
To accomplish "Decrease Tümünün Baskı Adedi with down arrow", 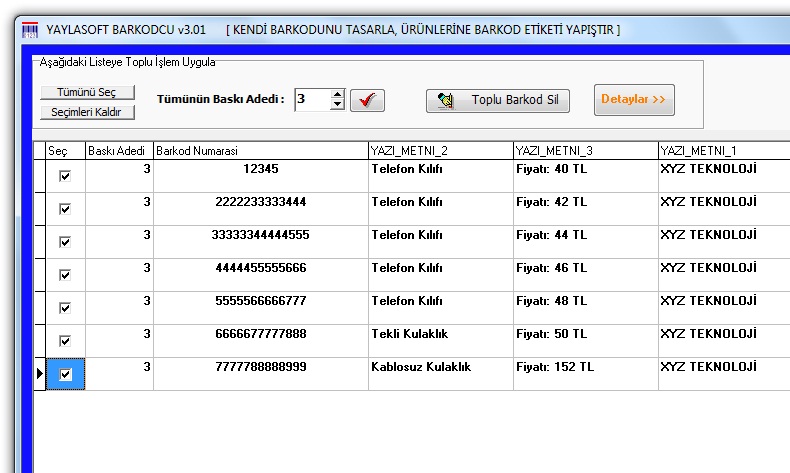I will click(338, 105).
